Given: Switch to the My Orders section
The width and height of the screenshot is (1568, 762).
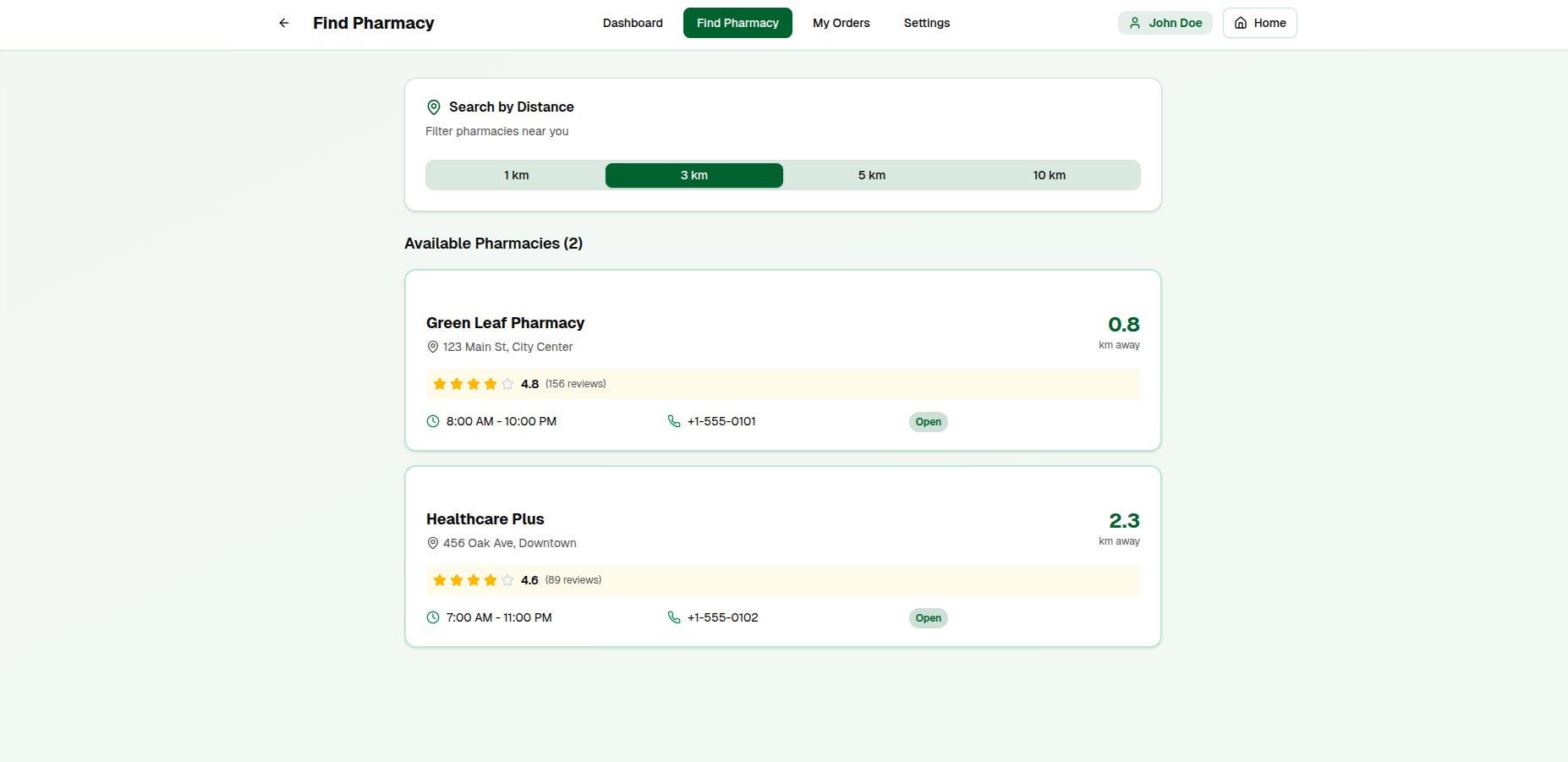Looking at the screenshot, I should tap(841, 23).
